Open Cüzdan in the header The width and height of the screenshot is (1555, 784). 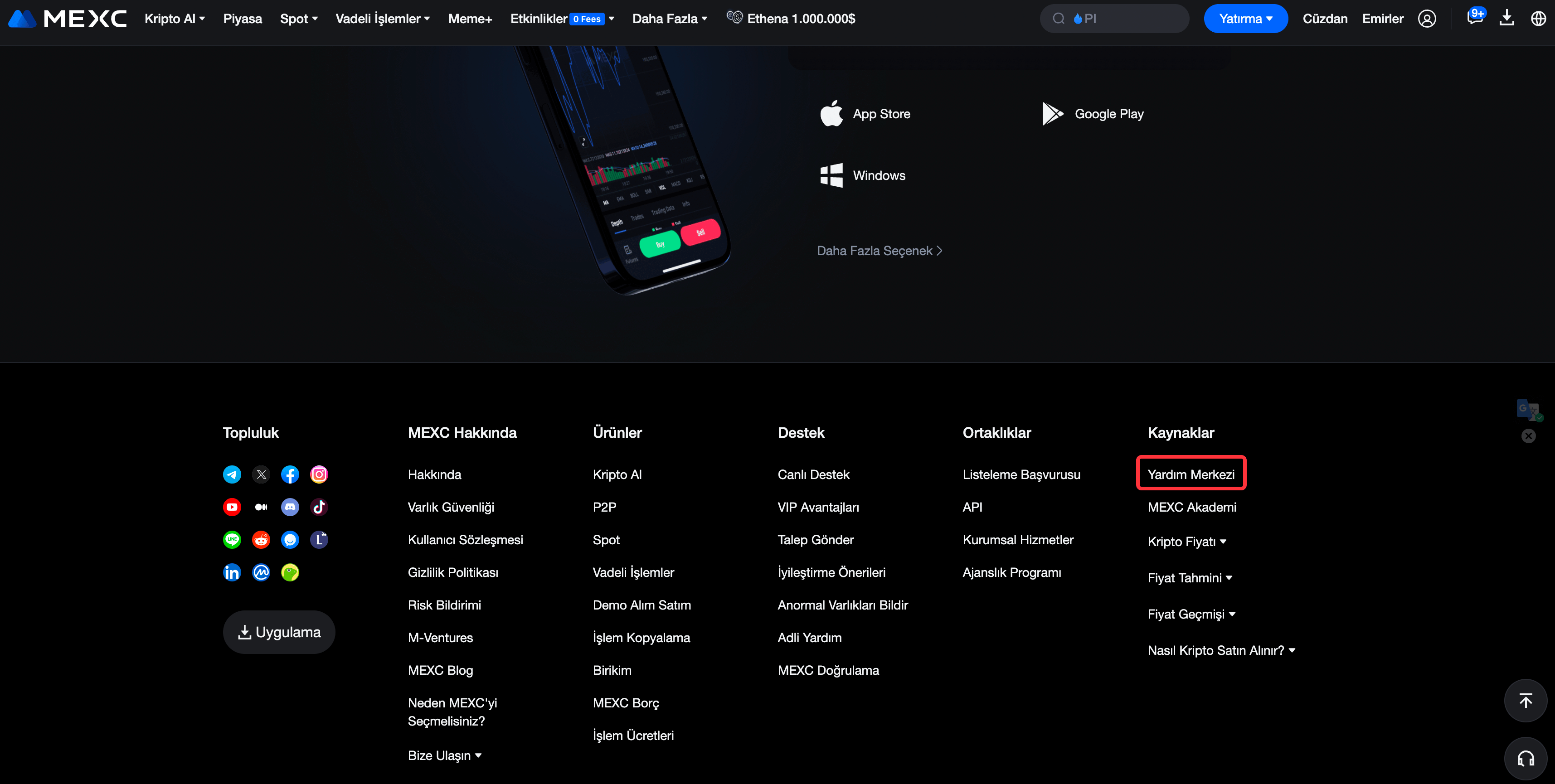pyautogui.click(x=1325, y=19)
